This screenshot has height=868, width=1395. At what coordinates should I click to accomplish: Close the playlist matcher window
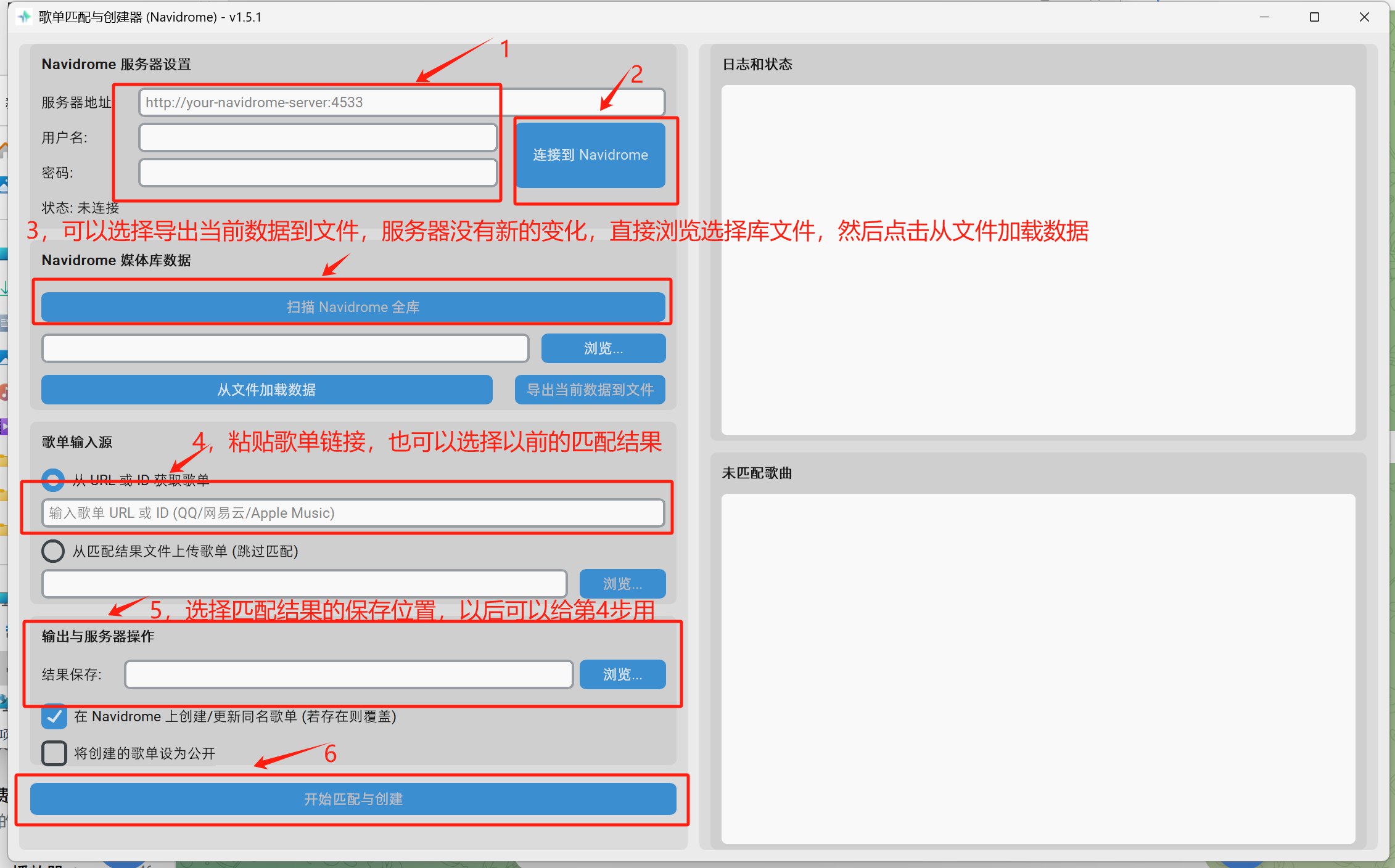point(1364,17)
